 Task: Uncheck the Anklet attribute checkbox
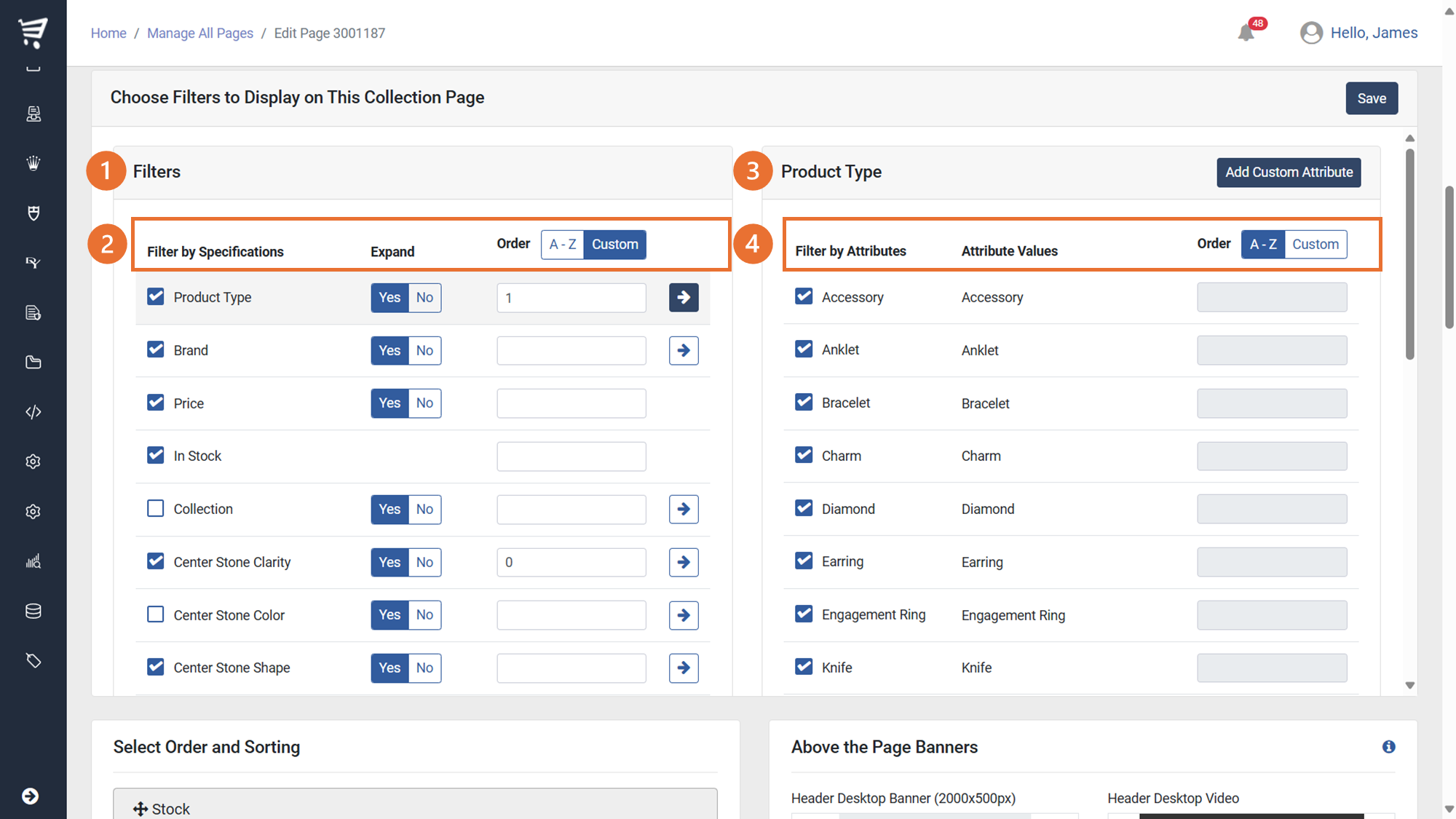(x=804, y=349)
